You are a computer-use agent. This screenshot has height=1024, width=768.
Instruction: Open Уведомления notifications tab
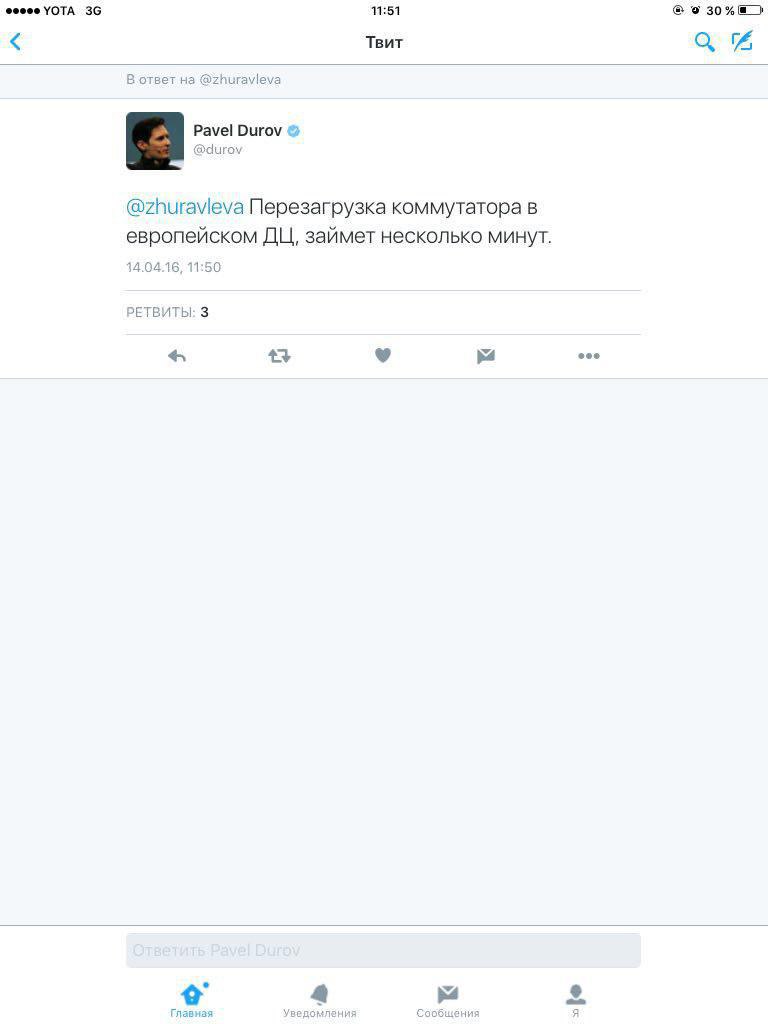pos(320,1002)
